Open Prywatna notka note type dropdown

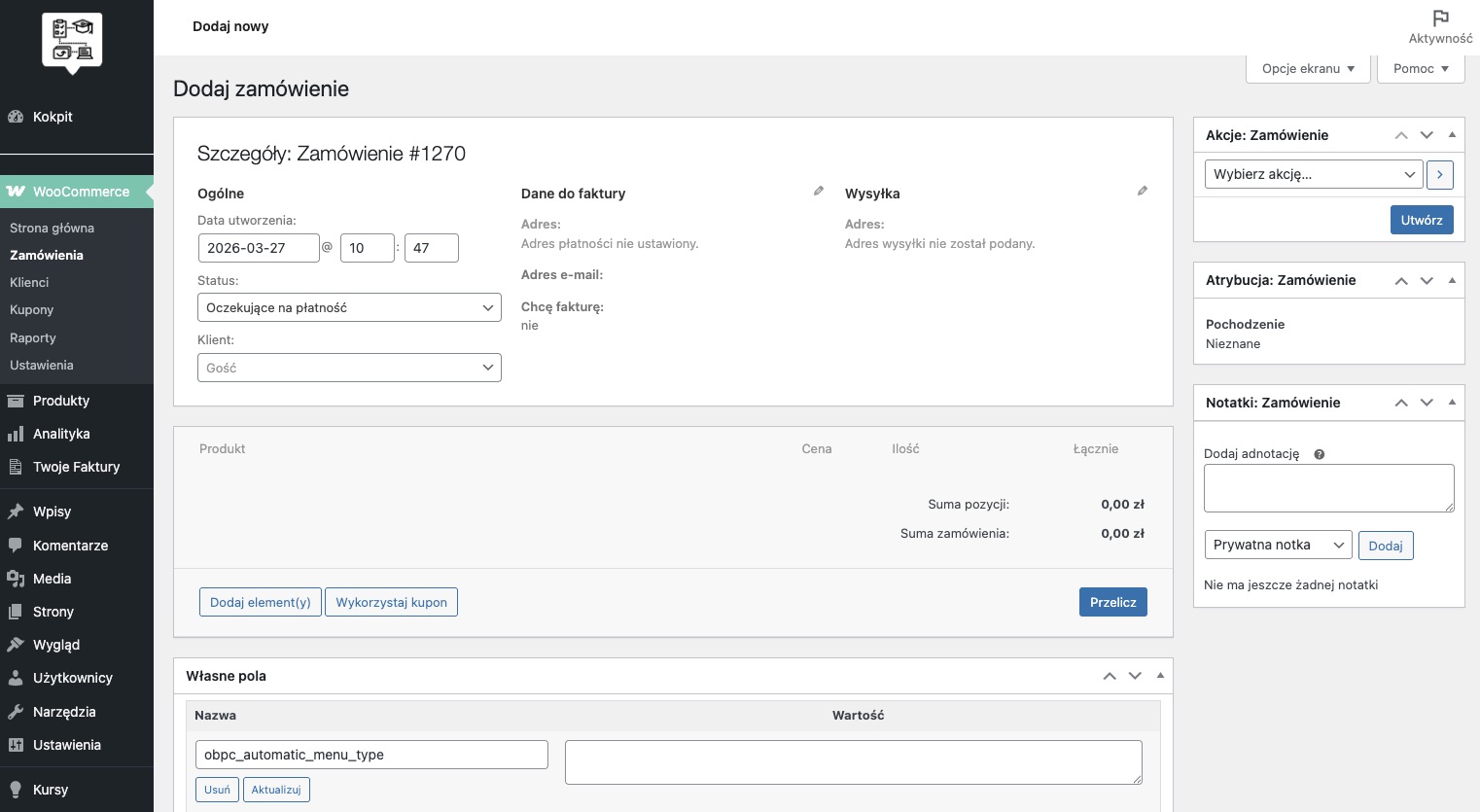1278,545
